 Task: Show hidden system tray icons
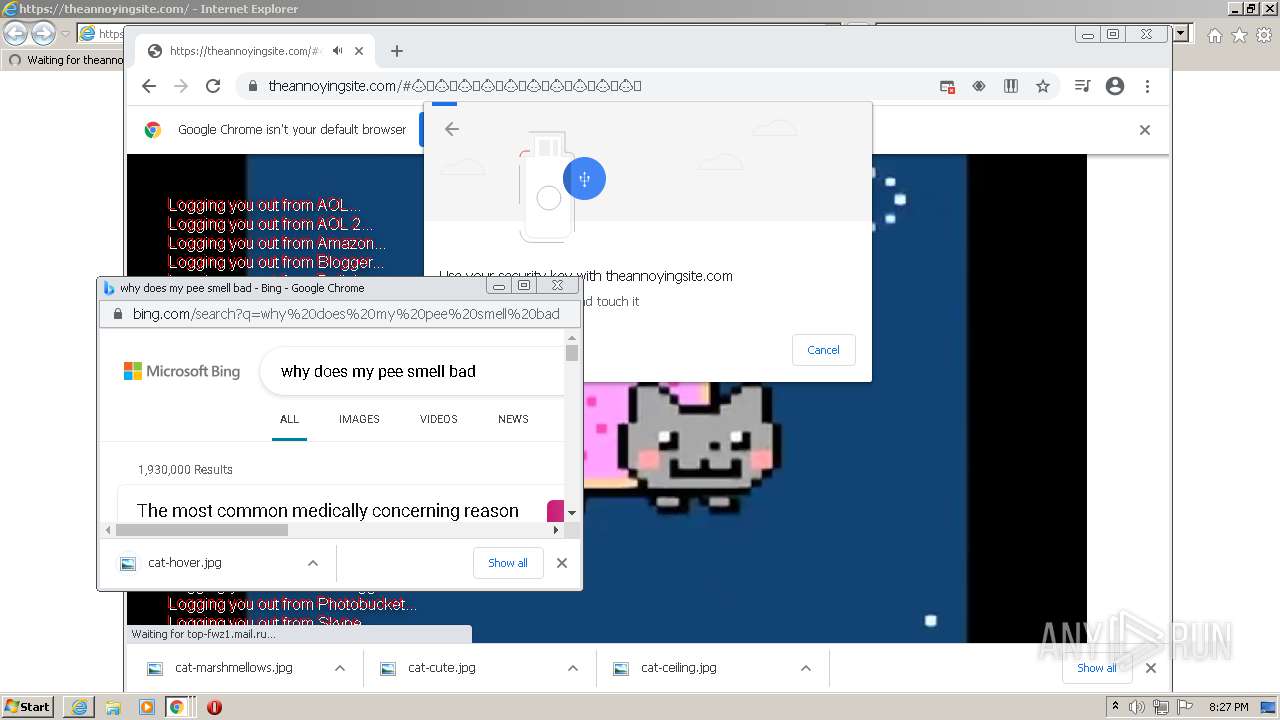tap(1116, 707)
